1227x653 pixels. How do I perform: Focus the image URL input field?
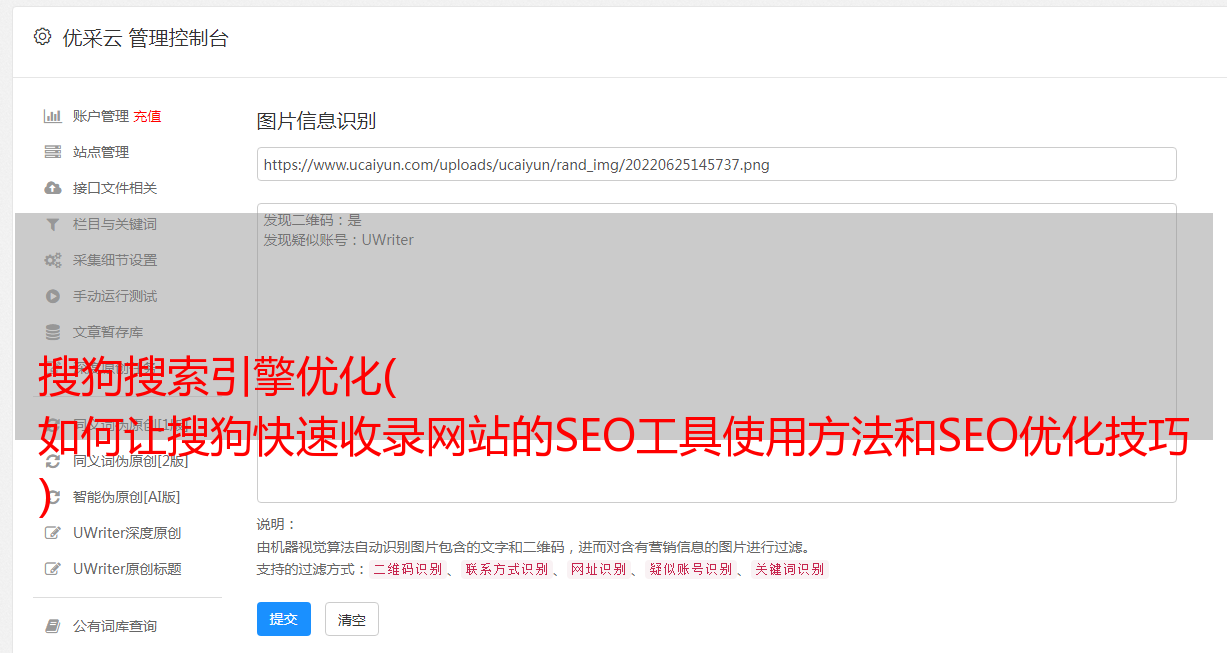coord(716,164)
